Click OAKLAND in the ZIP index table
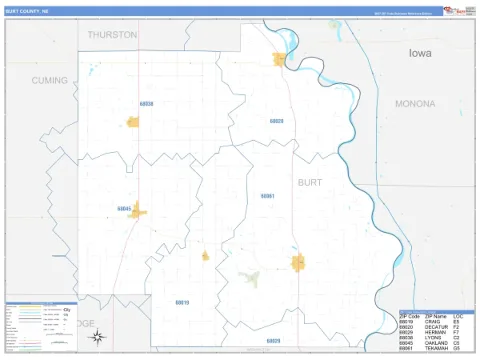This screenshot has height=360, width=480. tap(436, 343)
